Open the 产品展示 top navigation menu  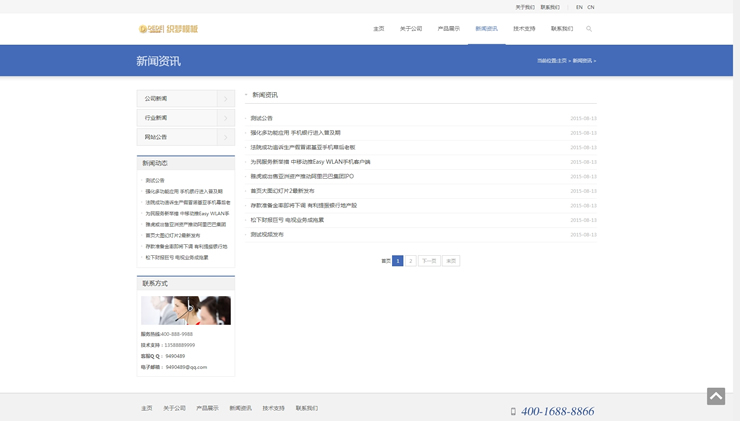pyautogui.click(x=449, y=29)
